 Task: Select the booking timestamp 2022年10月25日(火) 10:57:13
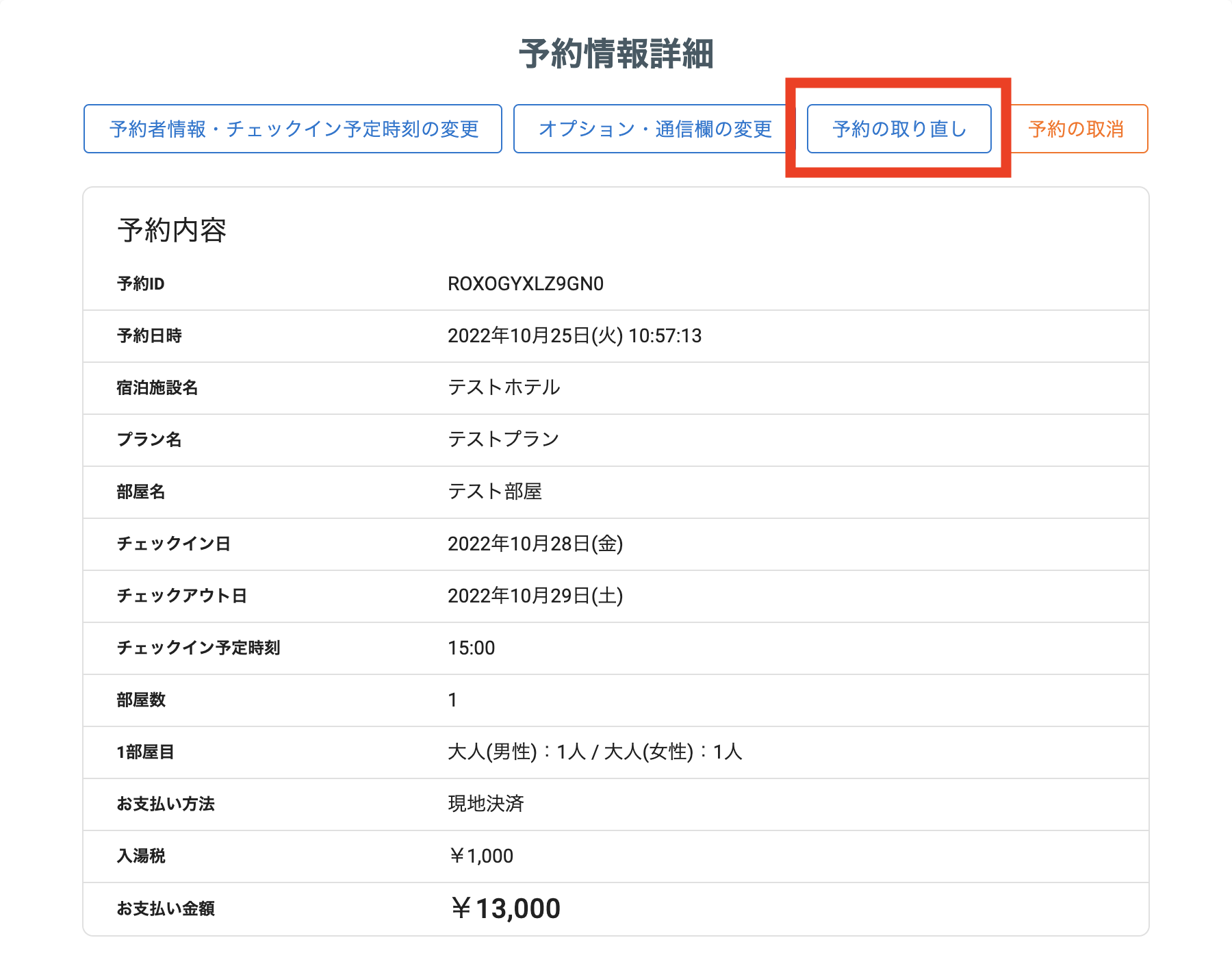574,336
